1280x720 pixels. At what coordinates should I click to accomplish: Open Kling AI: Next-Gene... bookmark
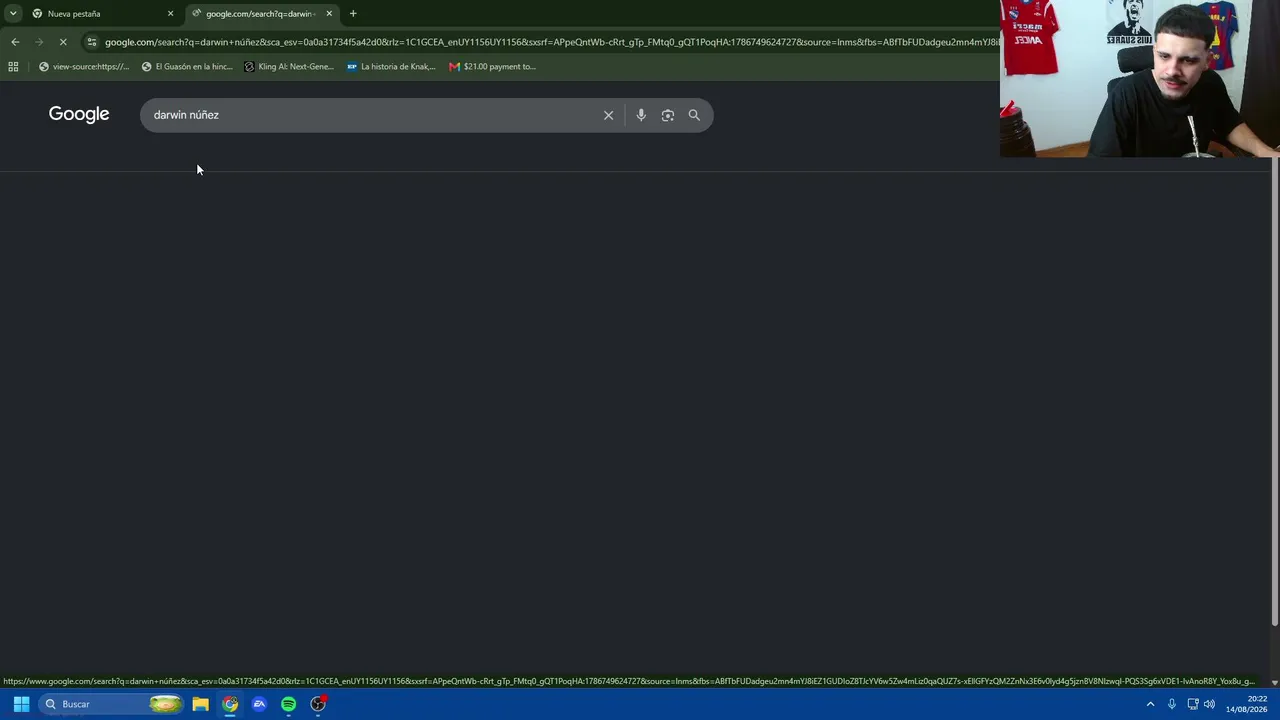click(289, 67)
